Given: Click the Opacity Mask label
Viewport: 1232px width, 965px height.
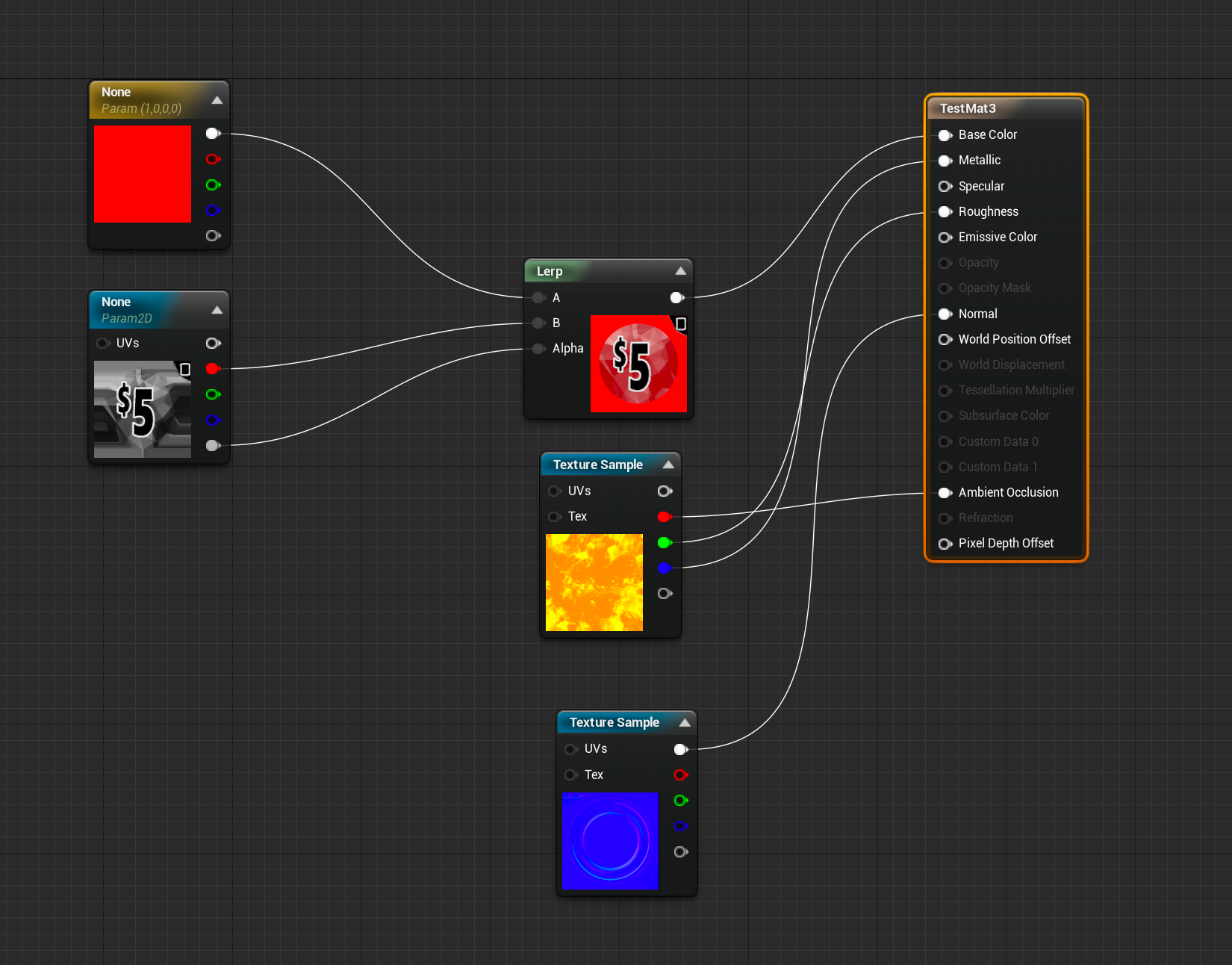Looking at the screenshot, I should (x=995, y=288).
